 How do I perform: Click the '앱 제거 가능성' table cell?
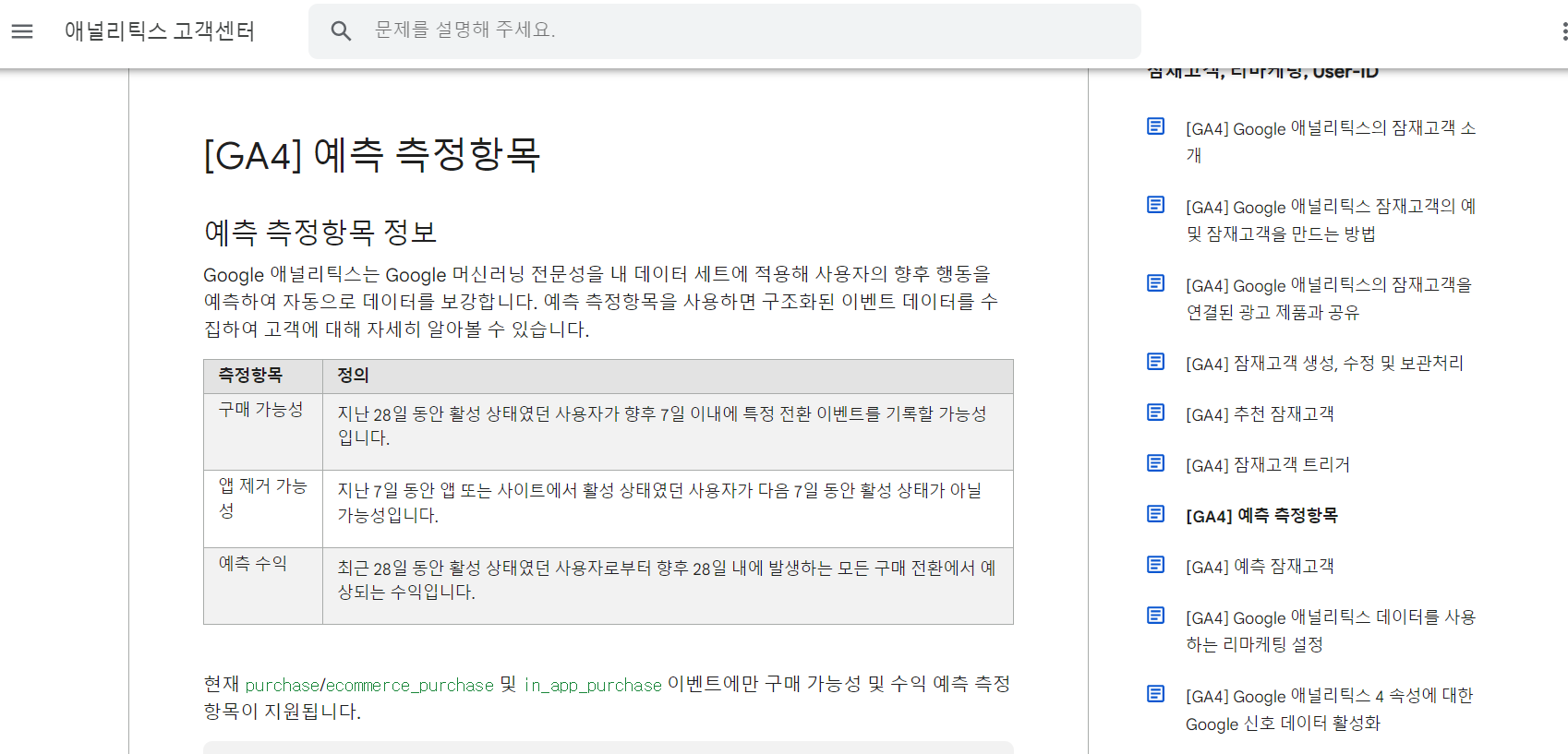point(263,509)
